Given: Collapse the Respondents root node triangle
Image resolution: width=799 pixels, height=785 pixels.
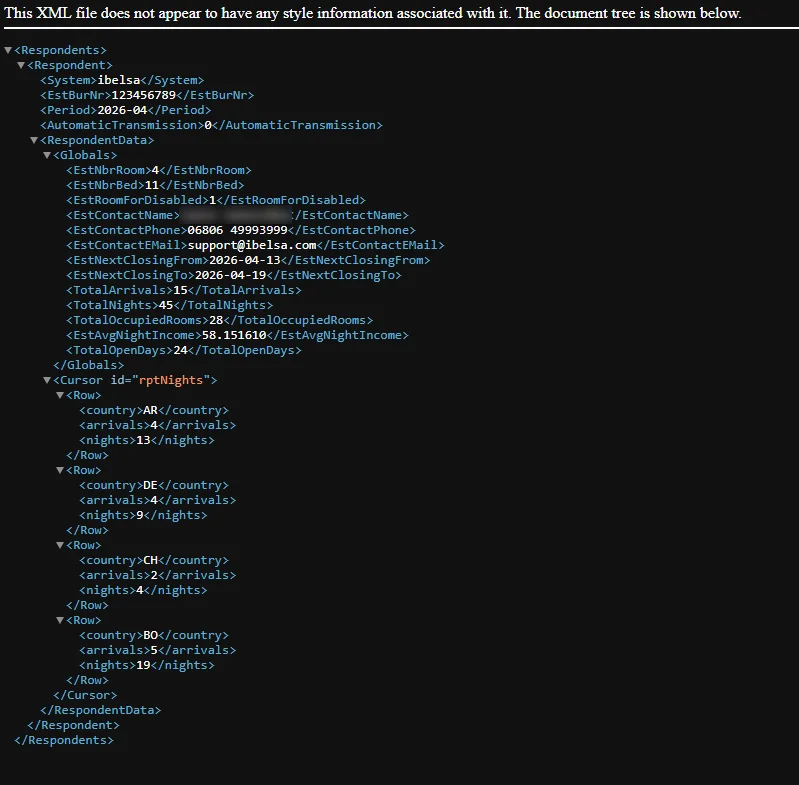Looking at the screenshot, I should 8,50.
